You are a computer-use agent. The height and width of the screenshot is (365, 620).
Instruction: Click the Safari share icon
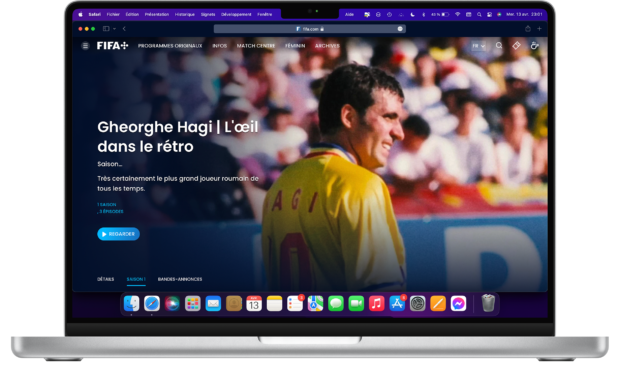point(527,28)
